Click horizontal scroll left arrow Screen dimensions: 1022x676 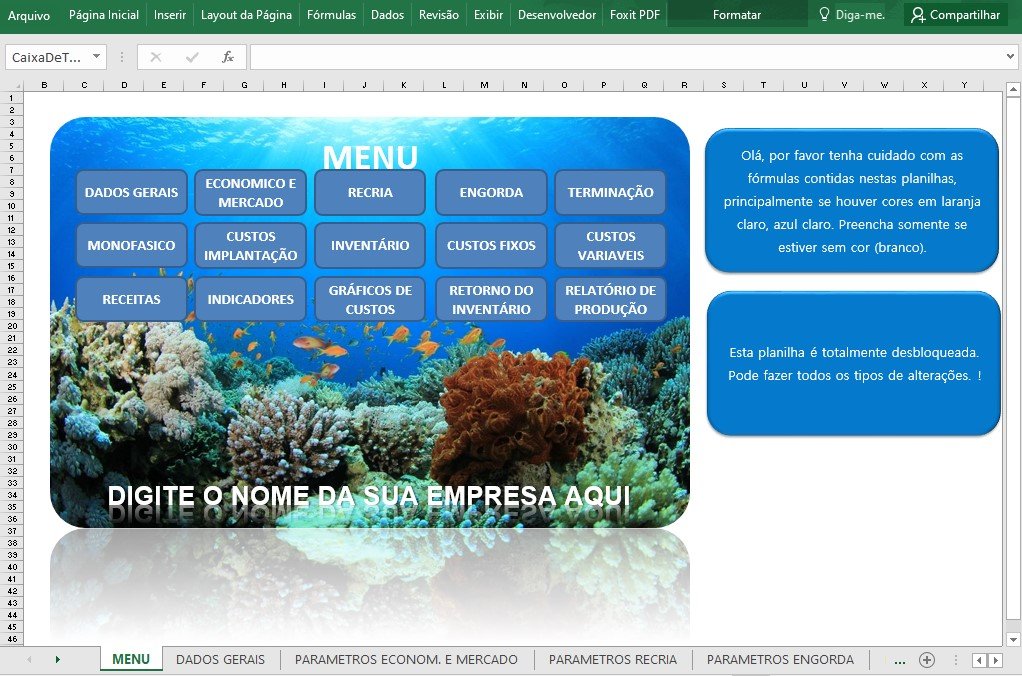point(979,660)
